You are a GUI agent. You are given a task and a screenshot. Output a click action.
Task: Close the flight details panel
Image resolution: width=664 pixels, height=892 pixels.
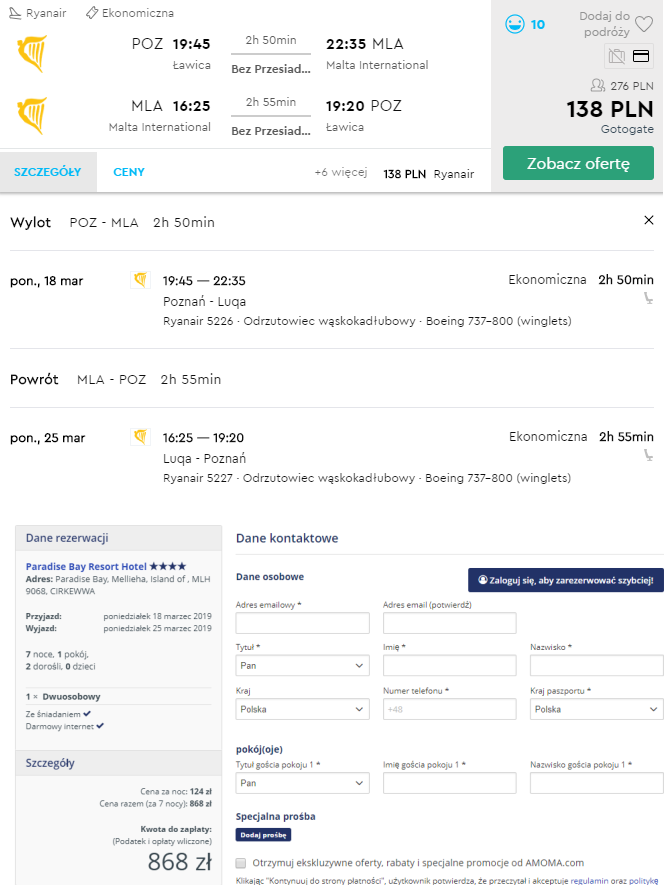[x=649, y=220]
